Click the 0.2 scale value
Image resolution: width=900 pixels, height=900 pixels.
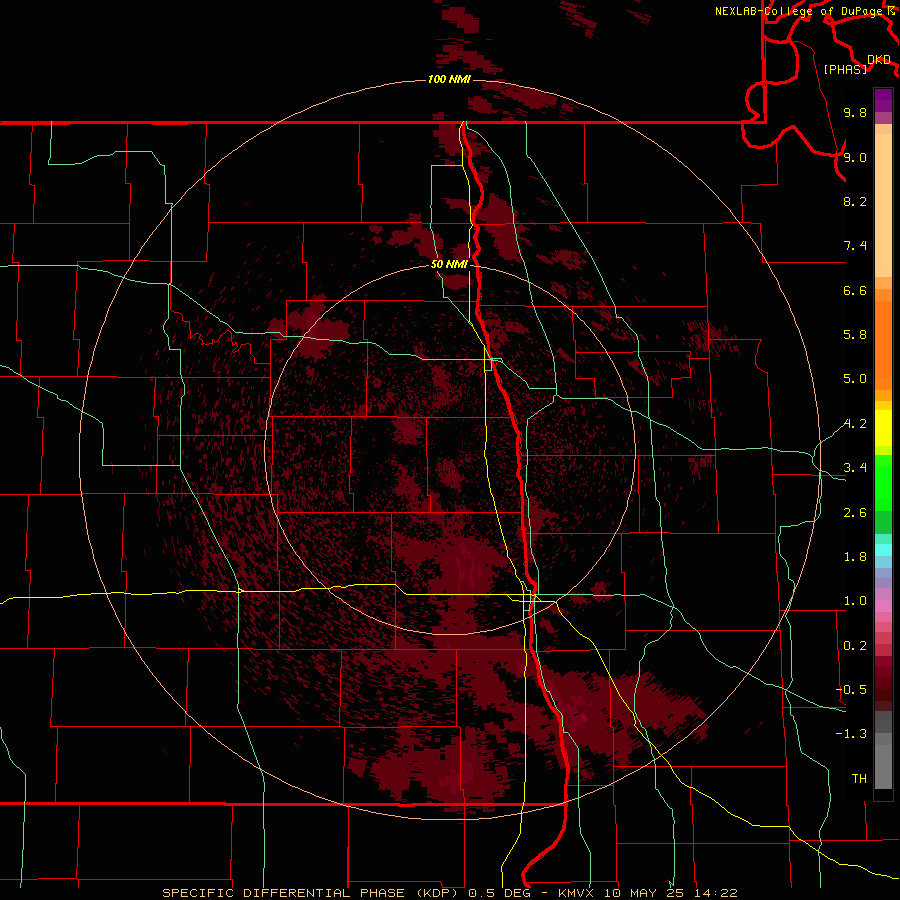[x=855, y=646]
